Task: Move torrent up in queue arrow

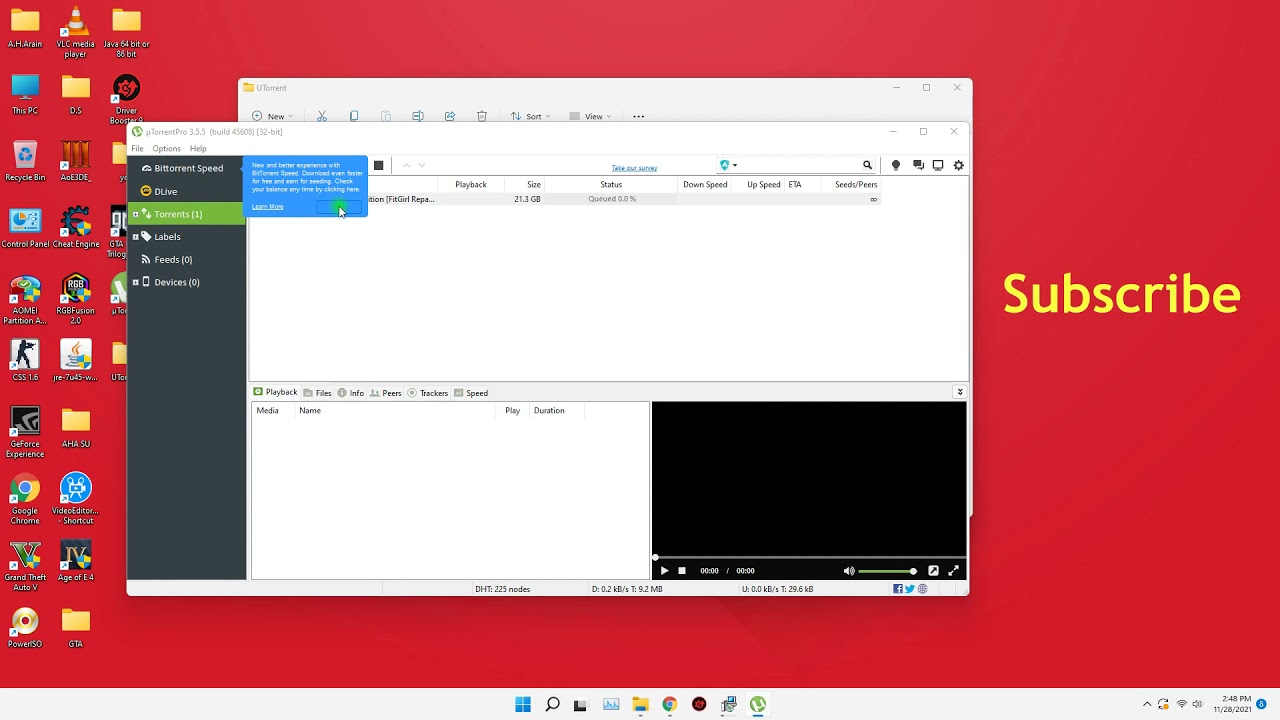Action: point(406,165)
